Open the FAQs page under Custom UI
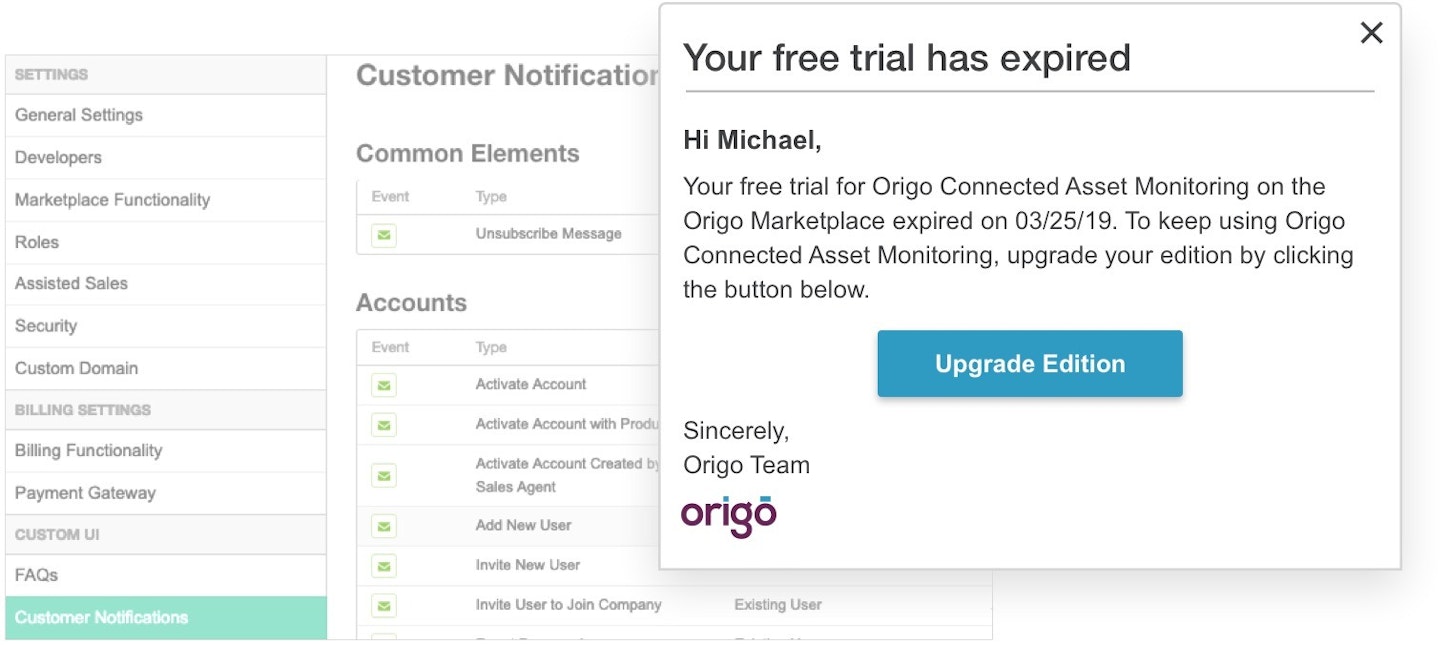Viewport: 1450px width, 645px height. tap(36, 576)
